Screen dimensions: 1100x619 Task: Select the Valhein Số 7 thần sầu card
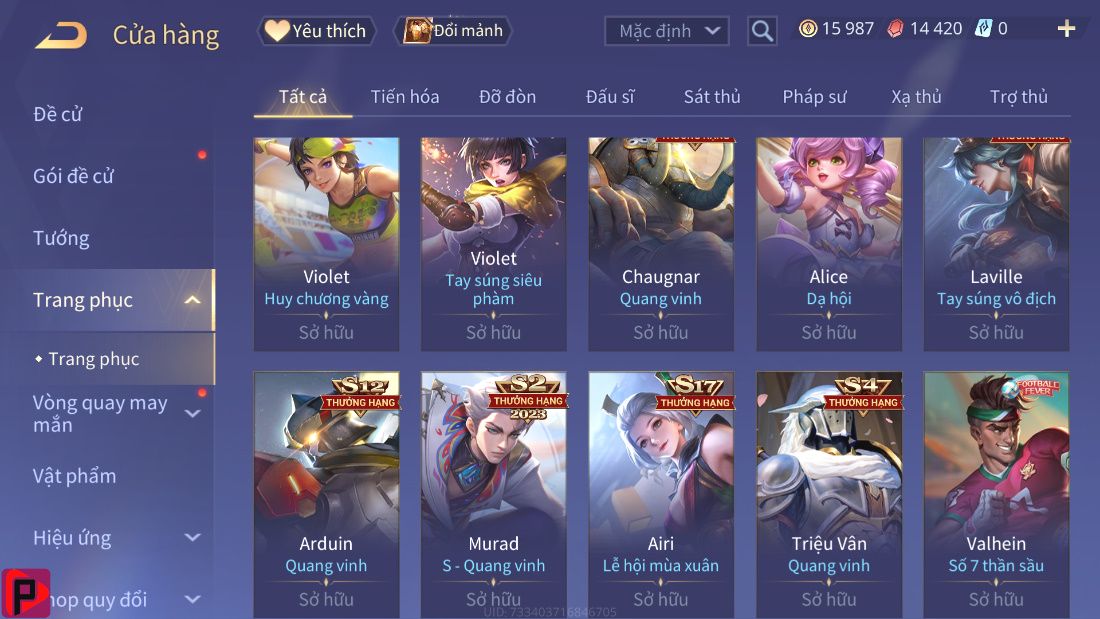[996, 495]
